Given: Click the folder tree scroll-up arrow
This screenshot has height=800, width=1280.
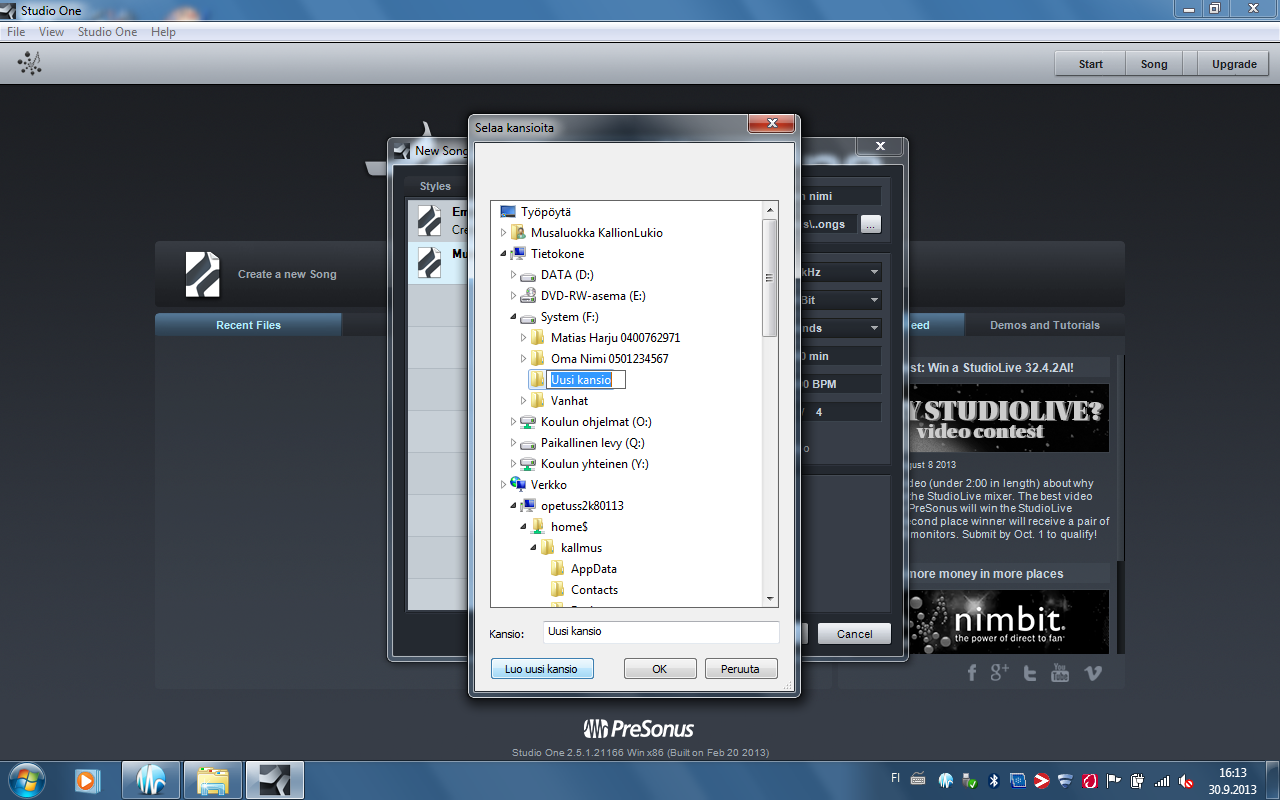Looking at the screenshot, I should (770, 210).
